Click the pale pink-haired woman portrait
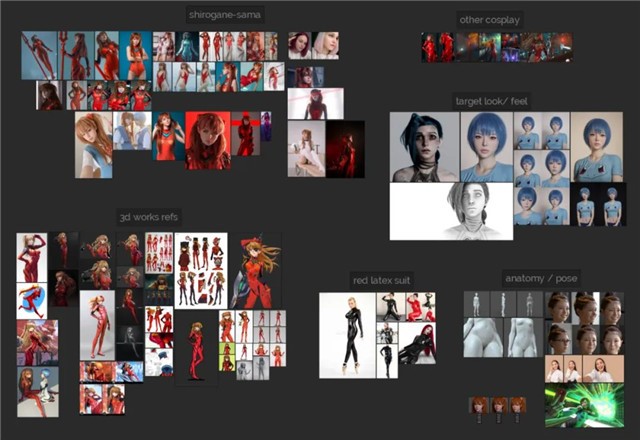 (325, 46)
